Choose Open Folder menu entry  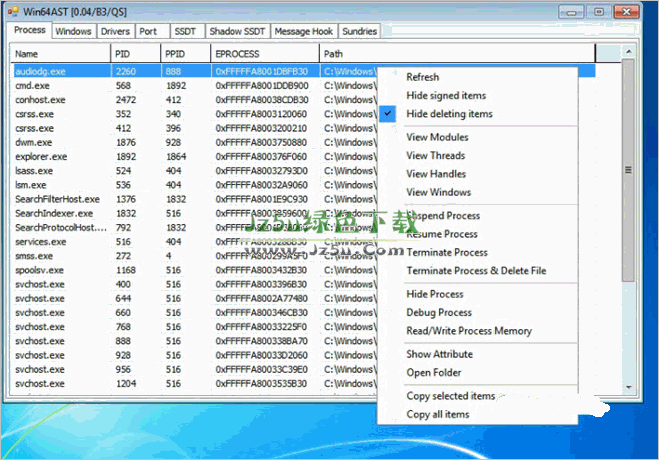coord(477,373)
